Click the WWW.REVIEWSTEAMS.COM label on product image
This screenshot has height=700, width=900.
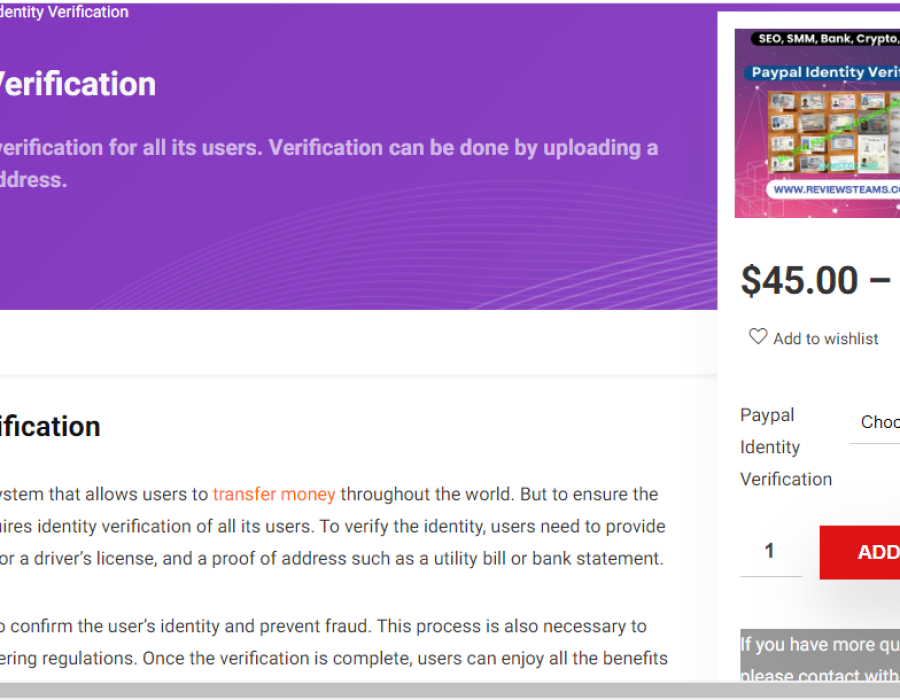pos(836,189)
